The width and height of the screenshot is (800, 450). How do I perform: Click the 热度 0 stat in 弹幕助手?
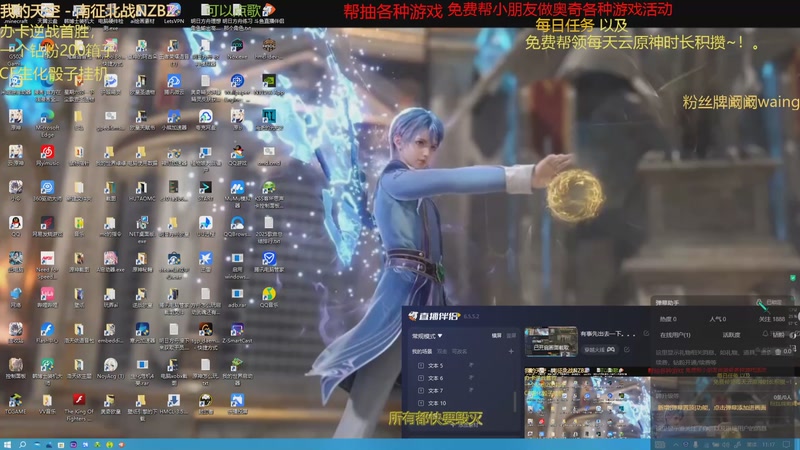668,319
